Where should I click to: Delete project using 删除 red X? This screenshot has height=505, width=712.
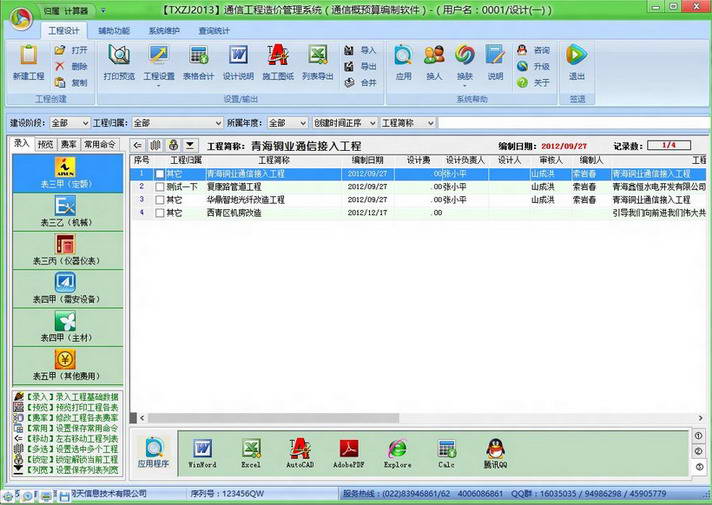pyautogui.click(x=60, y=66)
